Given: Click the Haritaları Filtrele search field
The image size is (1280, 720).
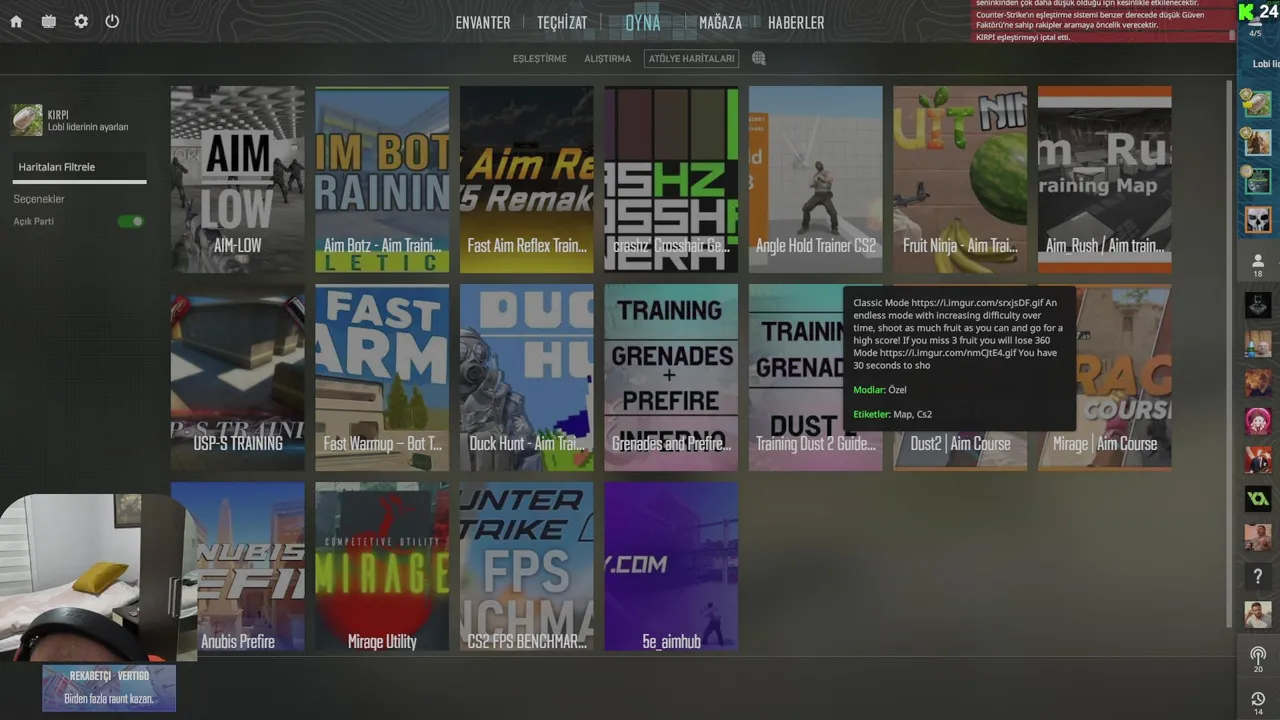Looking at the screenshot, I should tap(81, 167).
